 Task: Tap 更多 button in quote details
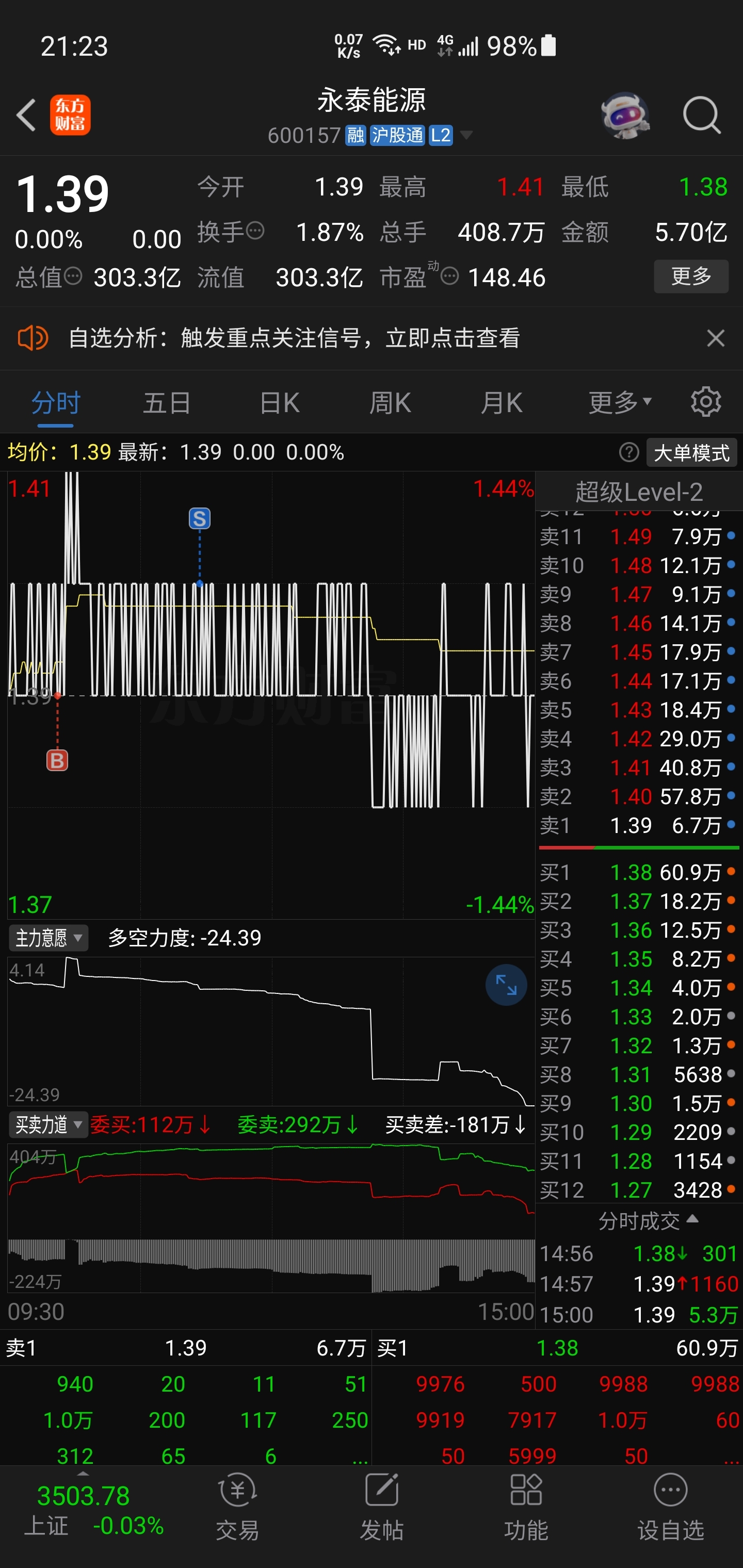pos(691,276)
